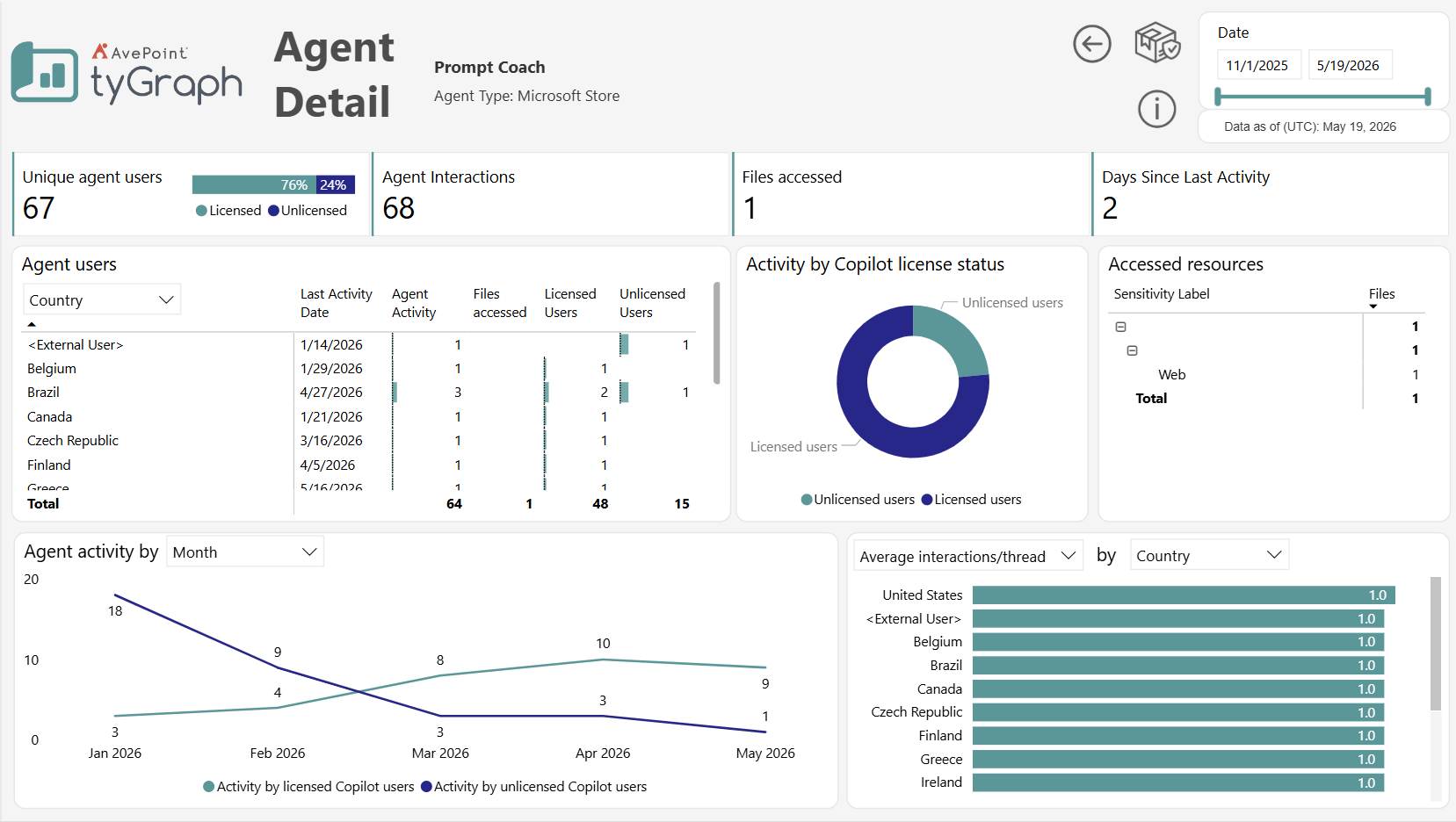This screenshot has height=822, width=1456.
Task: Click the dark blue Licensed users donut legend marker
Action: tap(927, 500)
